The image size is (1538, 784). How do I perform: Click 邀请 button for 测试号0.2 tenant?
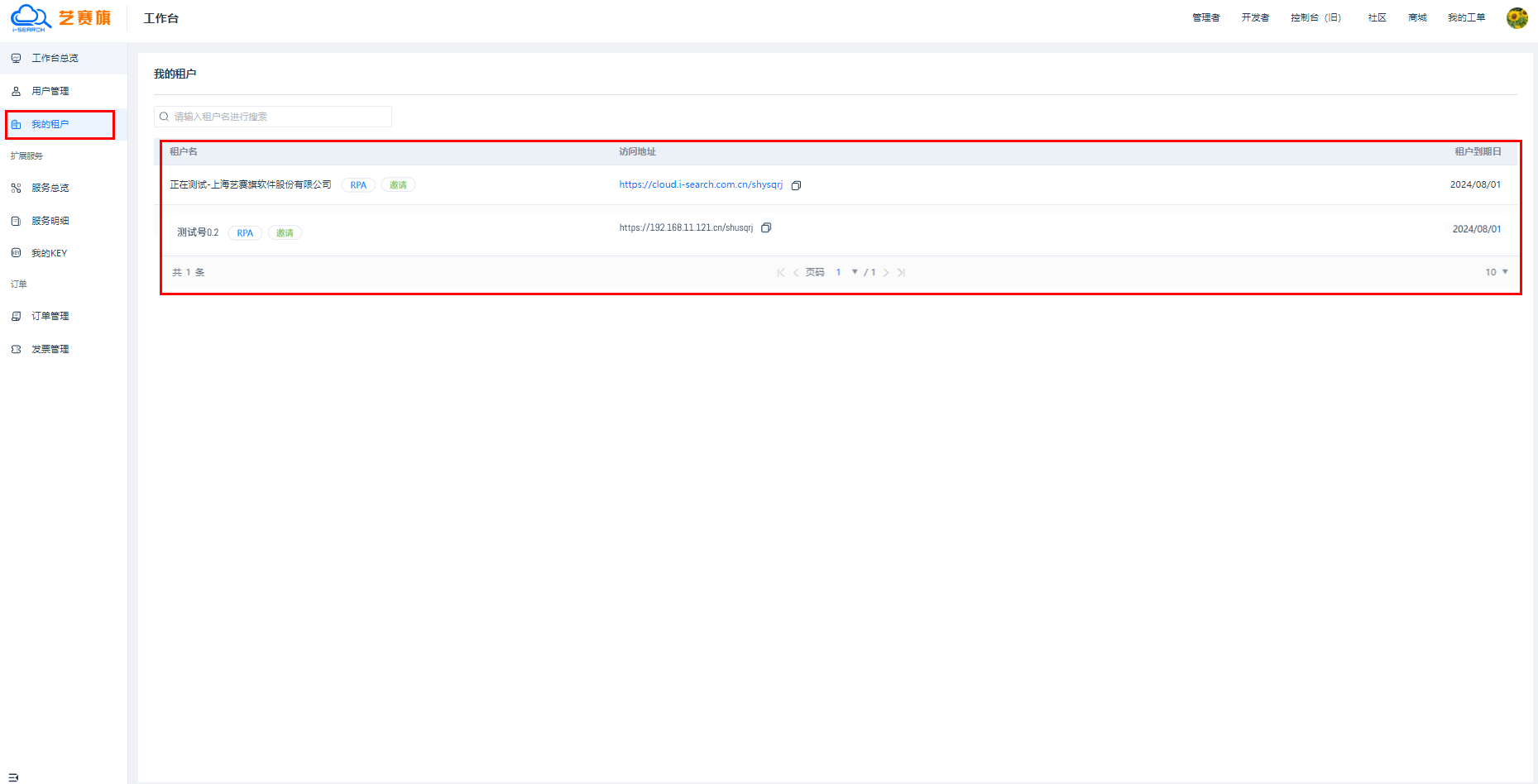[285, 233]
